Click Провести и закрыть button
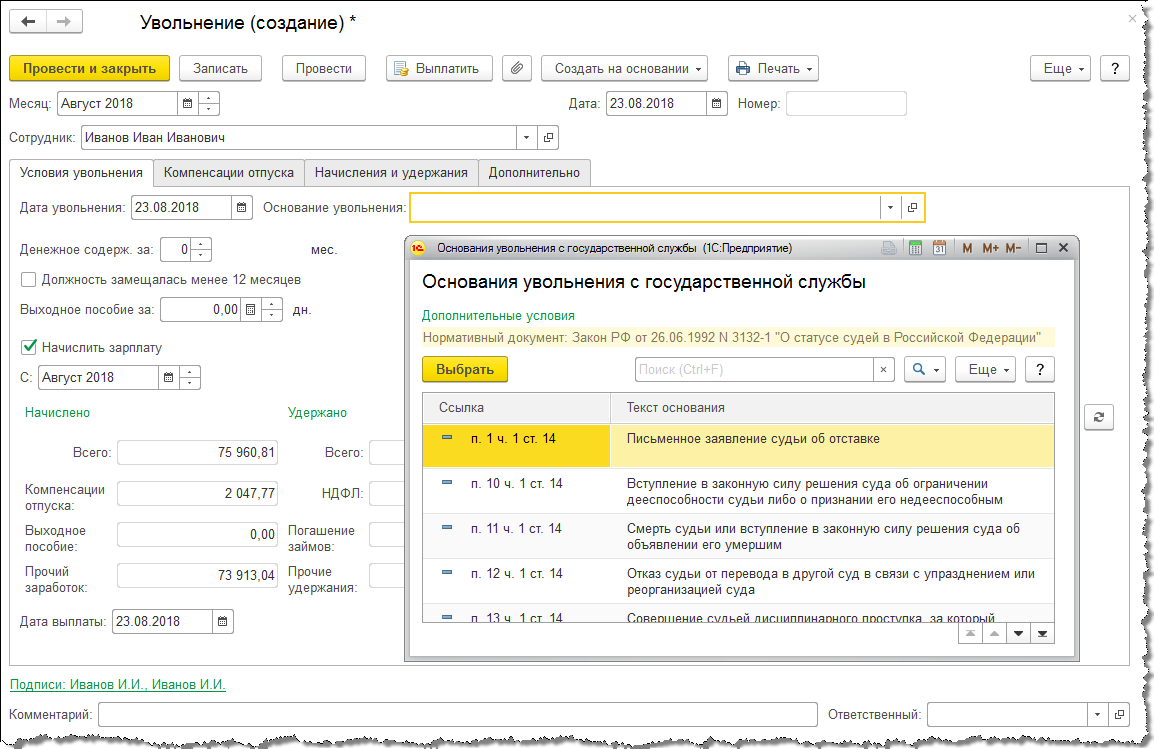 pos(89,68)
